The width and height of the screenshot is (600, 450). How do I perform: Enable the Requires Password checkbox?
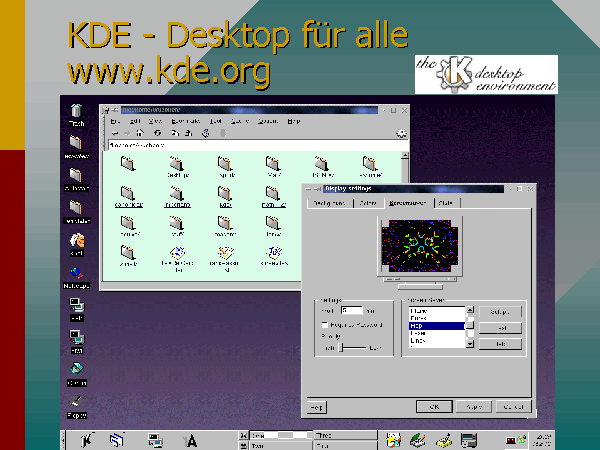[324, 324]
